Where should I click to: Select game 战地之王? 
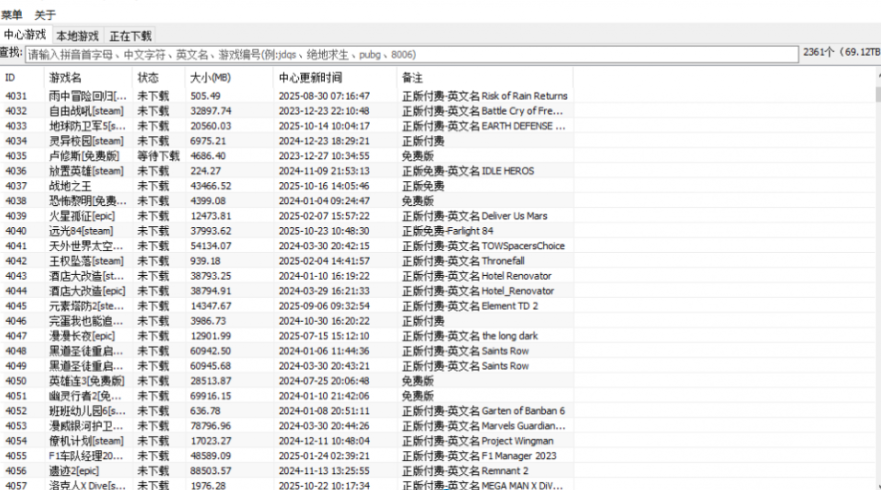(x=70, y=186)
